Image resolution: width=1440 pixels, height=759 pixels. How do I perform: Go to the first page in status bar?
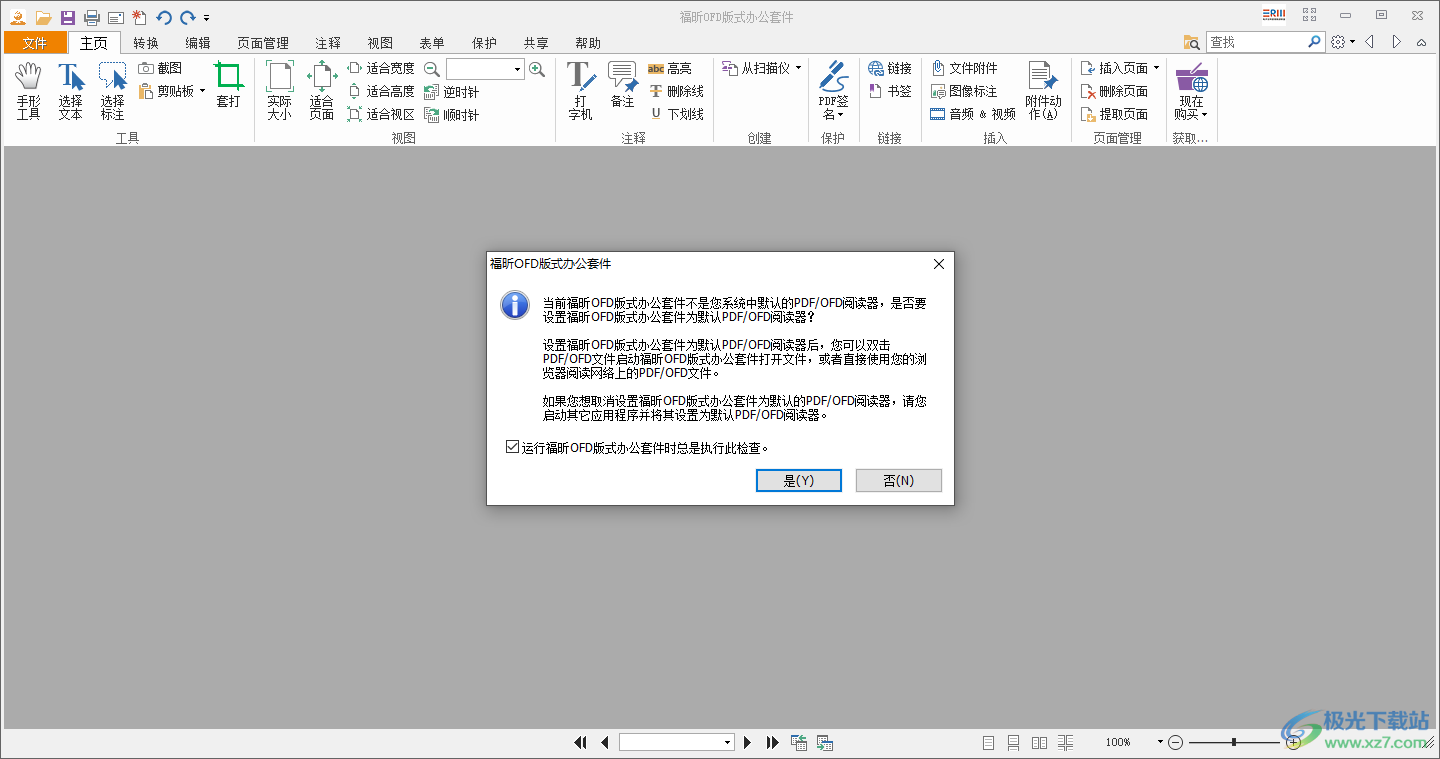580,742
